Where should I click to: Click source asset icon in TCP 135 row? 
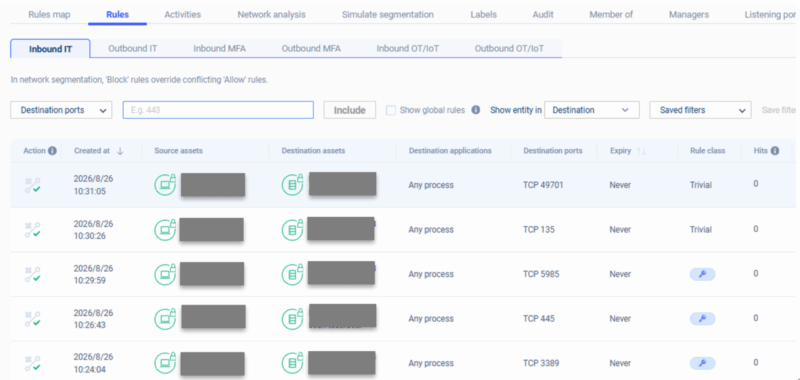click(166, 229)
